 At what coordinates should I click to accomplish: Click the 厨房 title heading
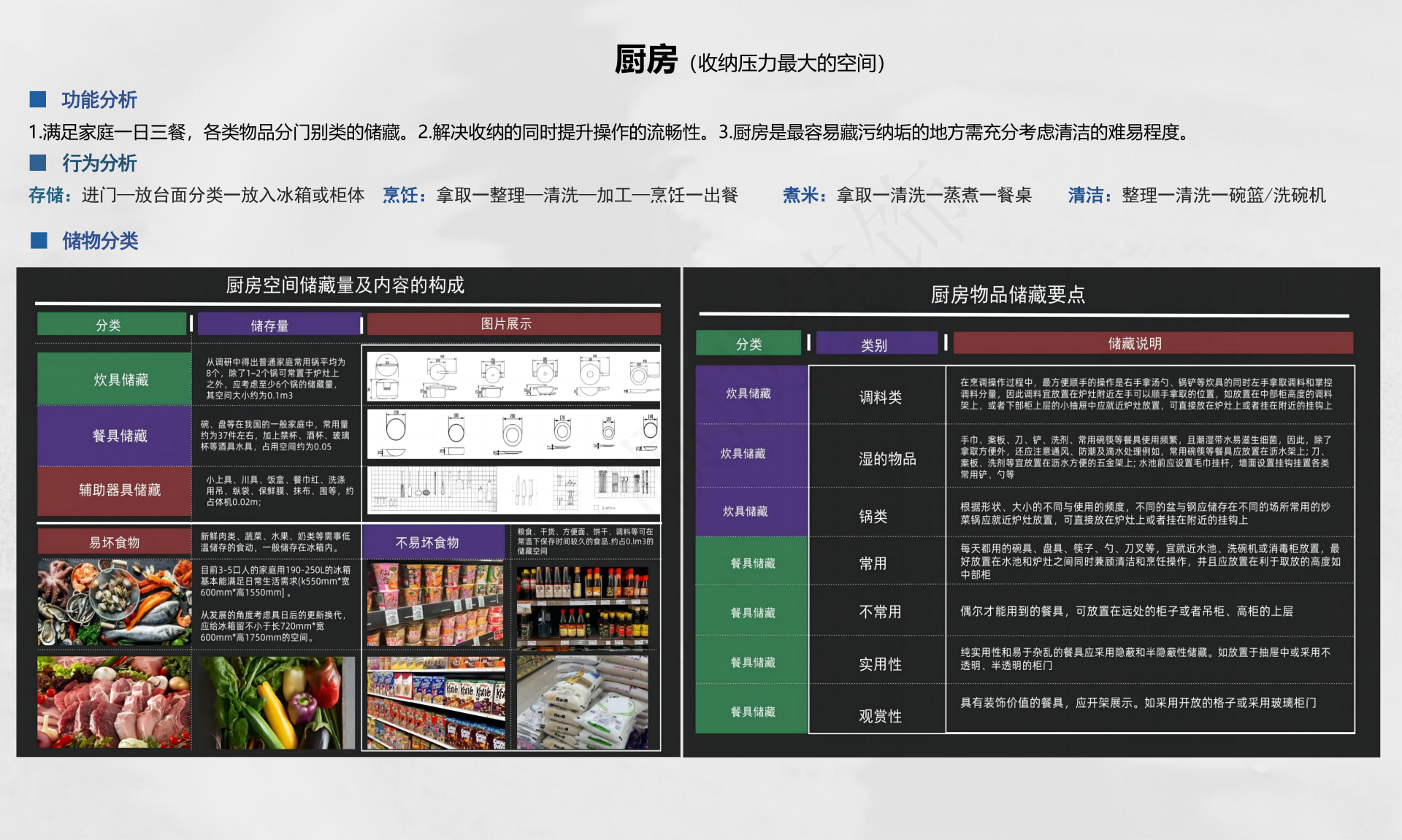646,60
